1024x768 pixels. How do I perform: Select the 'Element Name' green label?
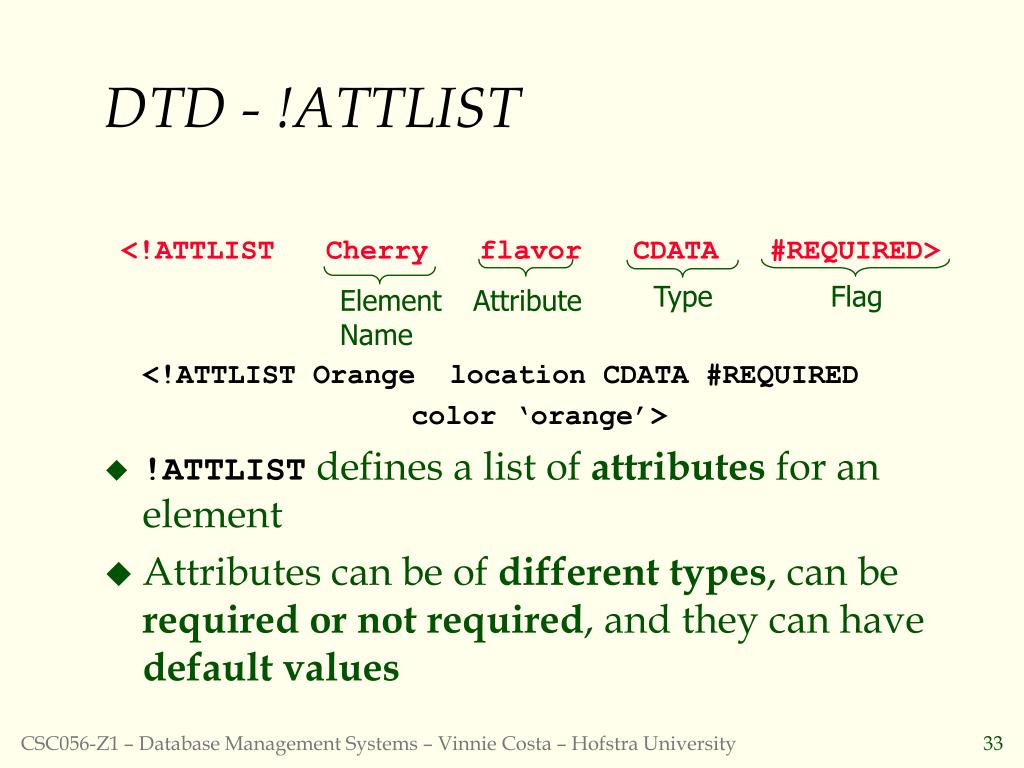(x=391, y=318)
